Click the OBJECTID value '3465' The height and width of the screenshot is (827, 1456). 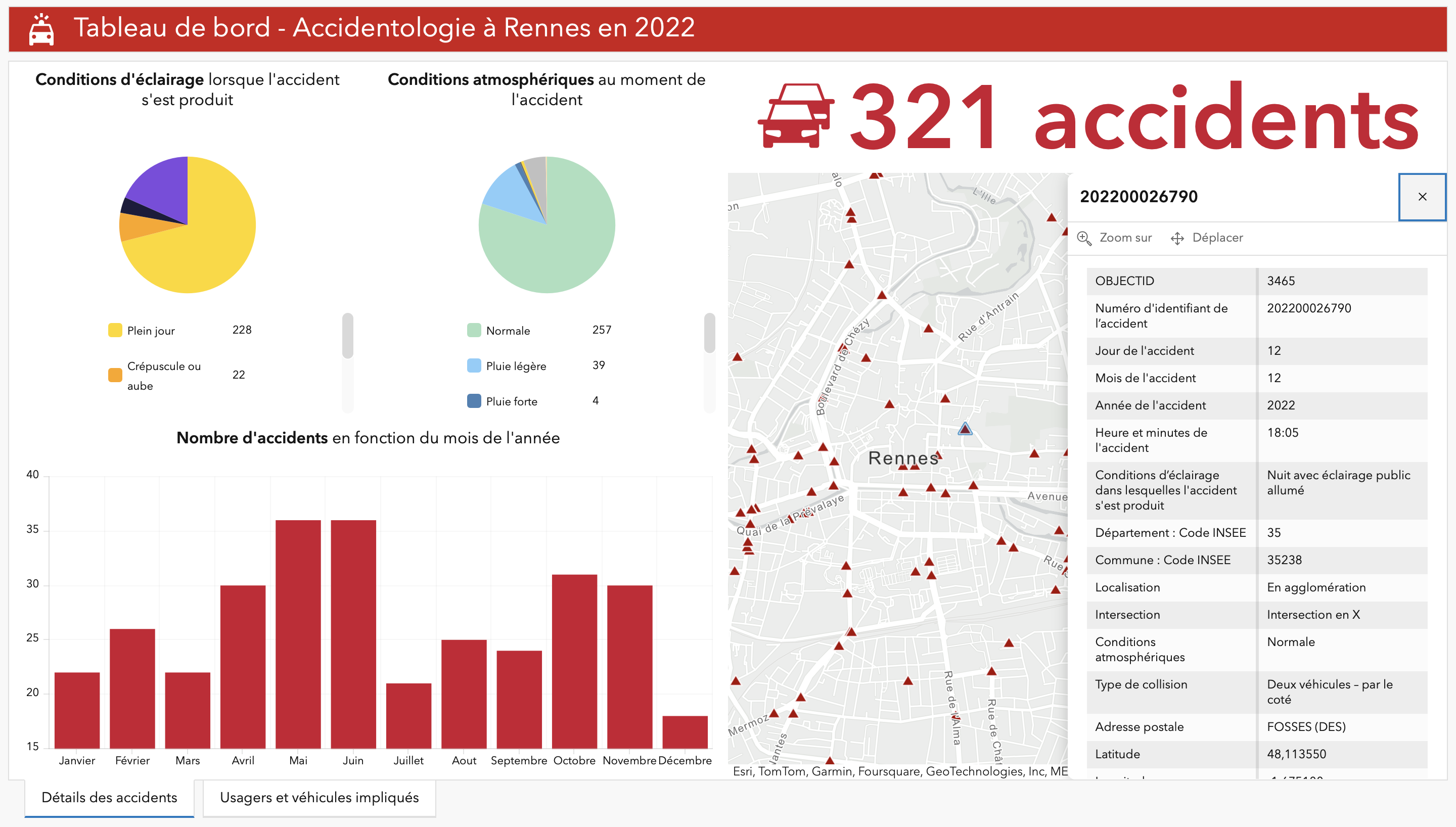tap(1281, 281)
